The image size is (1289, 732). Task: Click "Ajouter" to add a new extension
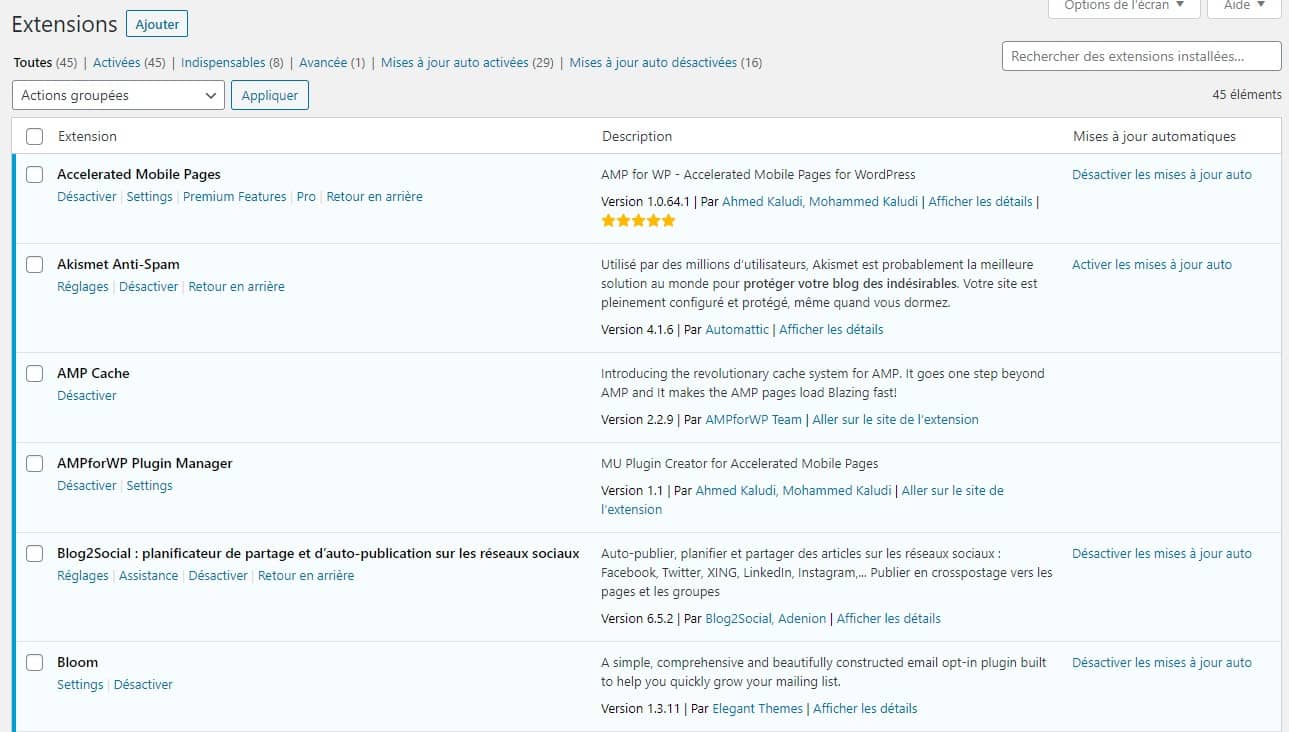click(x=156, y=23)
